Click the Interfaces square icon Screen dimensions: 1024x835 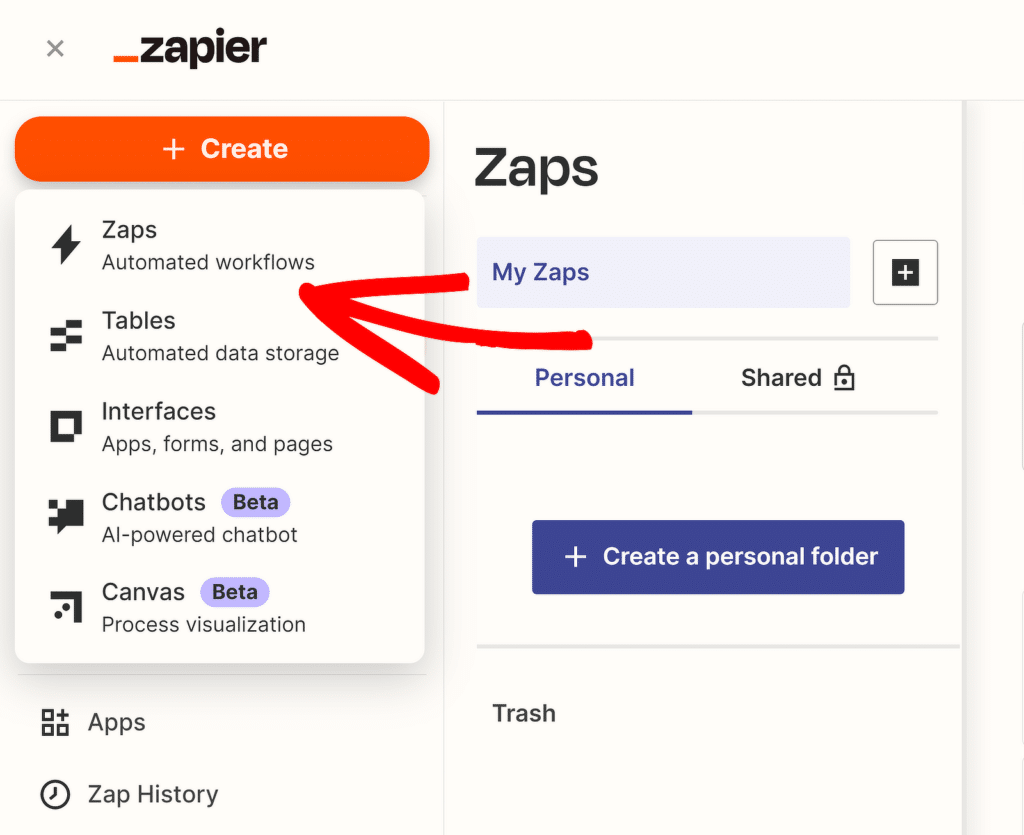66,427
